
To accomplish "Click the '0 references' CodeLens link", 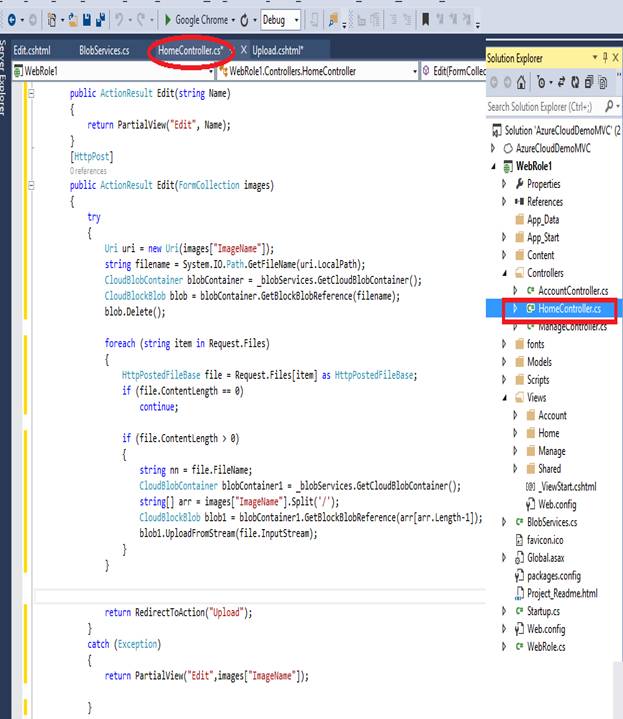I will click(x=88, y=171).
